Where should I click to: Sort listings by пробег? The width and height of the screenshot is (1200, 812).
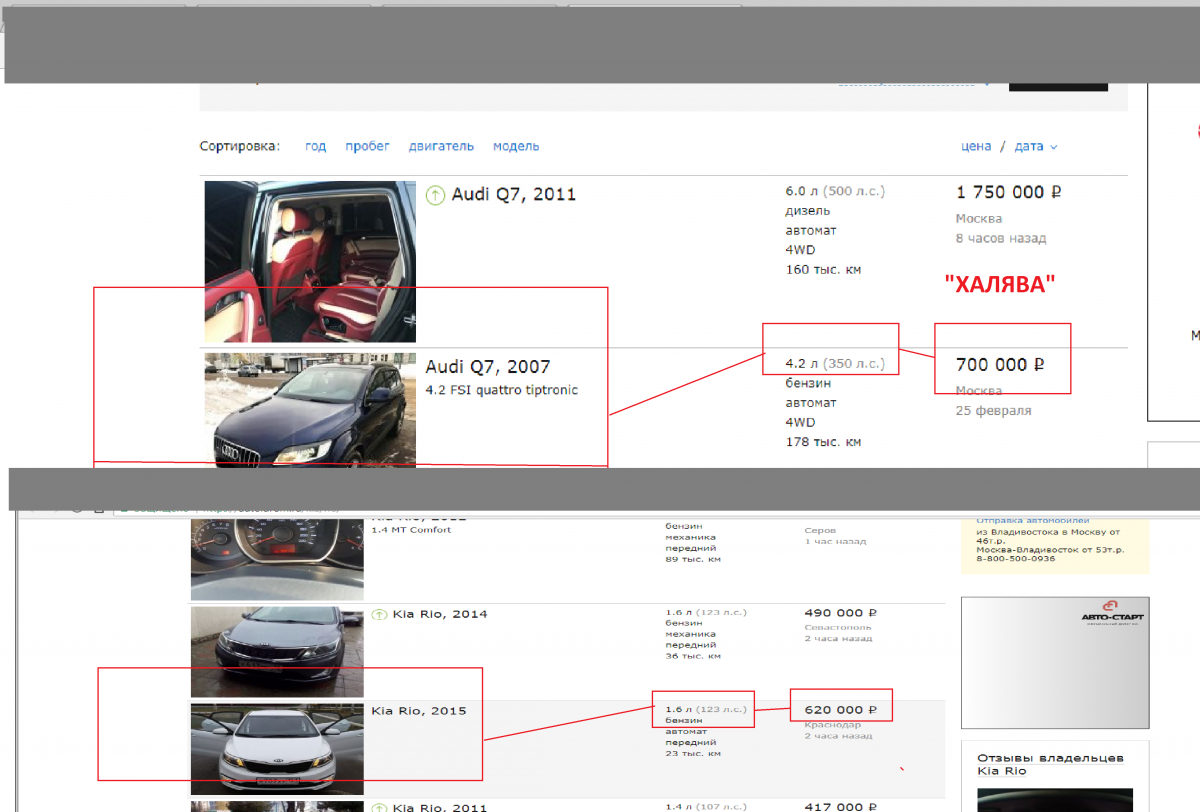point(367,146)
